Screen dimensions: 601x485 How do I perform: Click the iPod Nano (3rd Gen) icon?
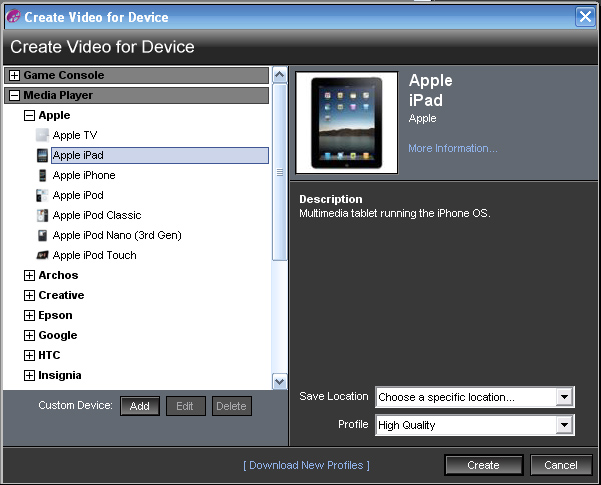pyautogui.click(x=42, y=235)
